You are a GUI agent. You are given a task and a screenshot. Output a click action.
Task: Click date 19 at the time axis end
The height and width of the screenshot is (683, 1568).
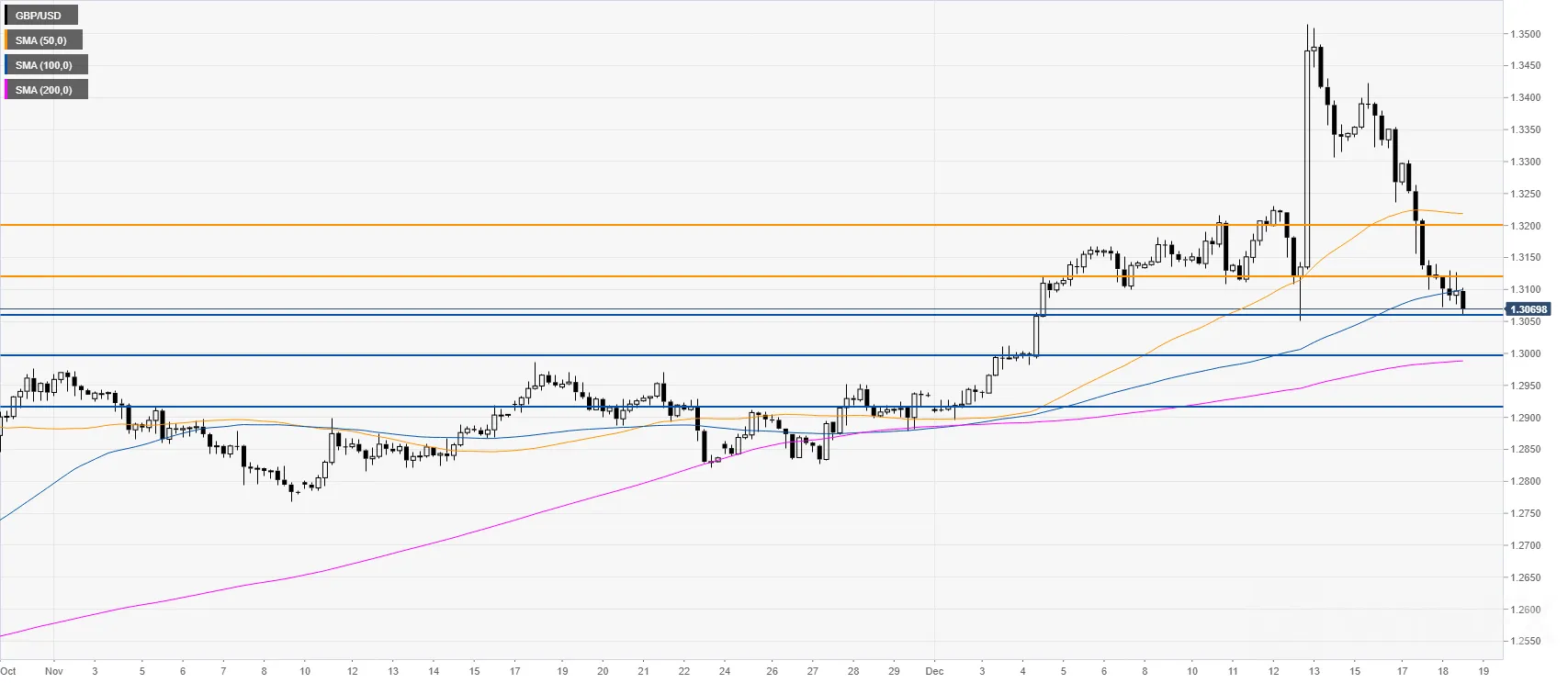tap(1483, 671)
